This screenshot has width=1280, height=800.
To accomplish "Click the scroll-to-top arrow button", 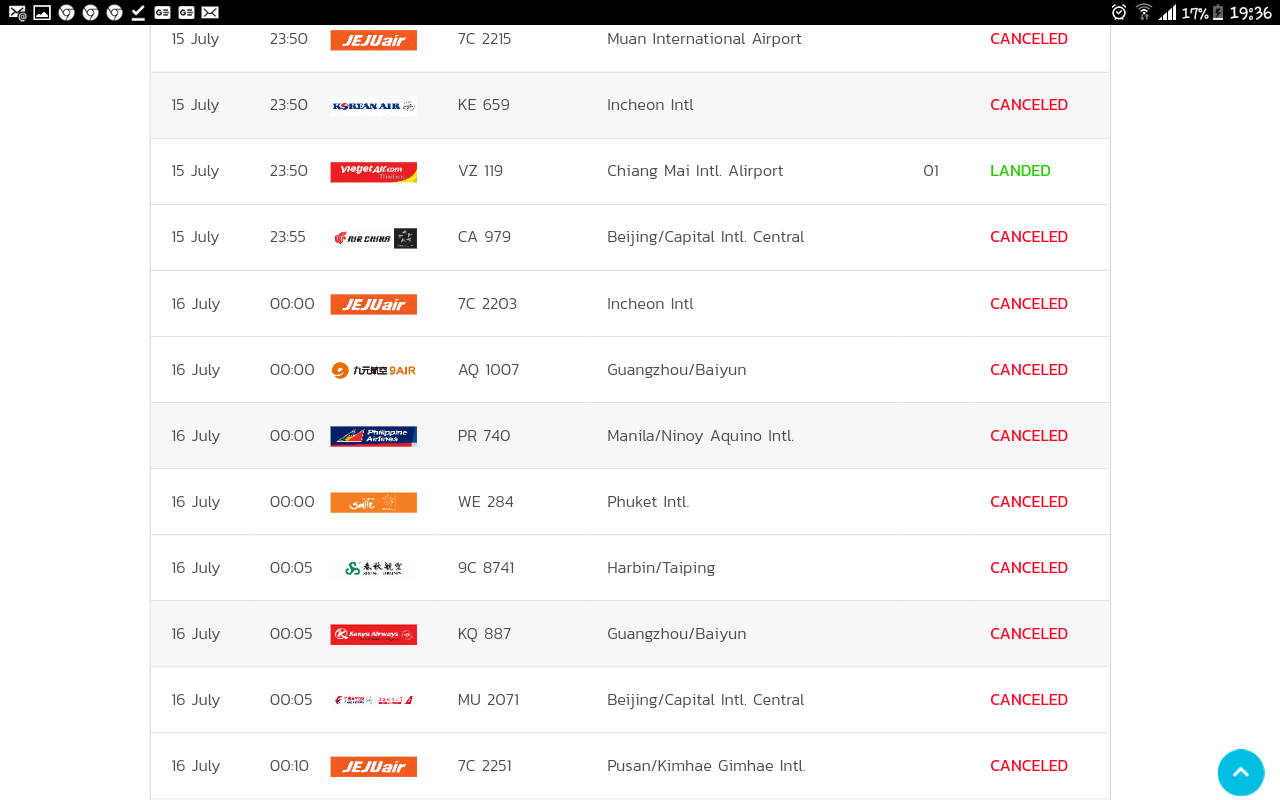I will 1240,772.
